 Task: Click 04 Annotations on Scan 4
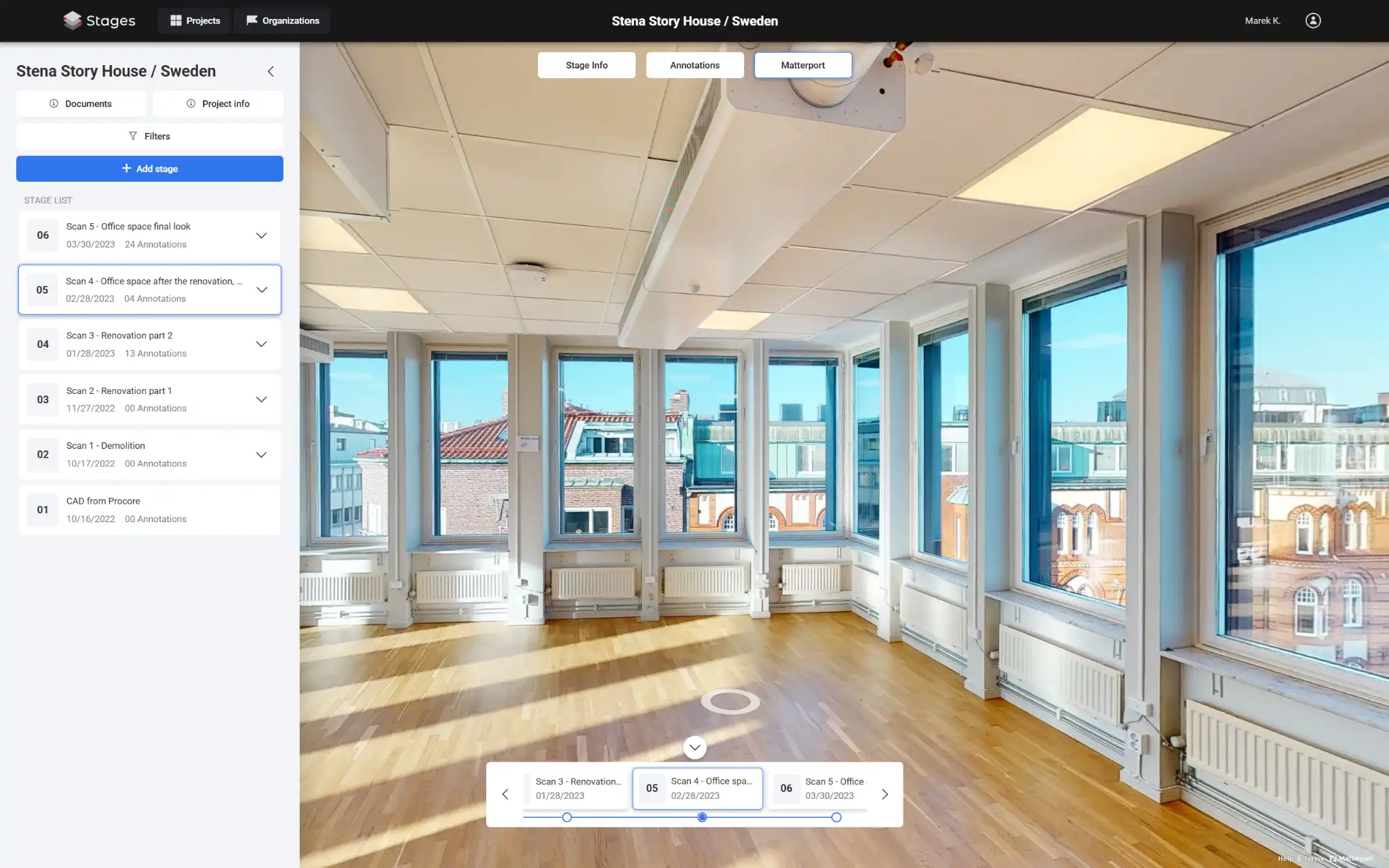[x=155, y=298]
